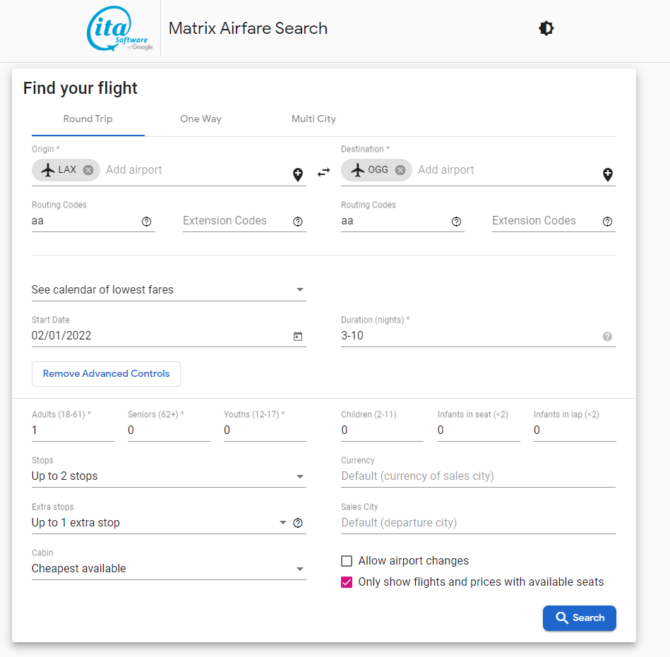The width and height of the screenshot is (670, 657).
Task: Remove the LAX origin chip
Action: (x=88, y=170)
